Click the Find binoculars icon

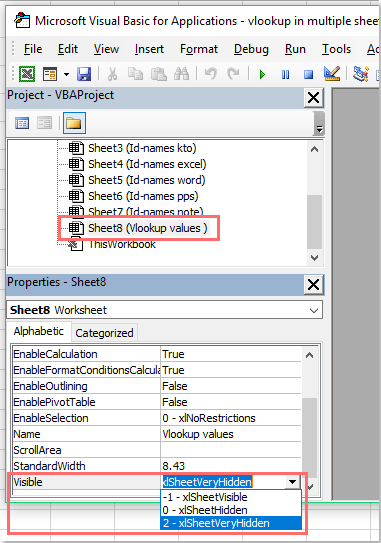[181, 74]
